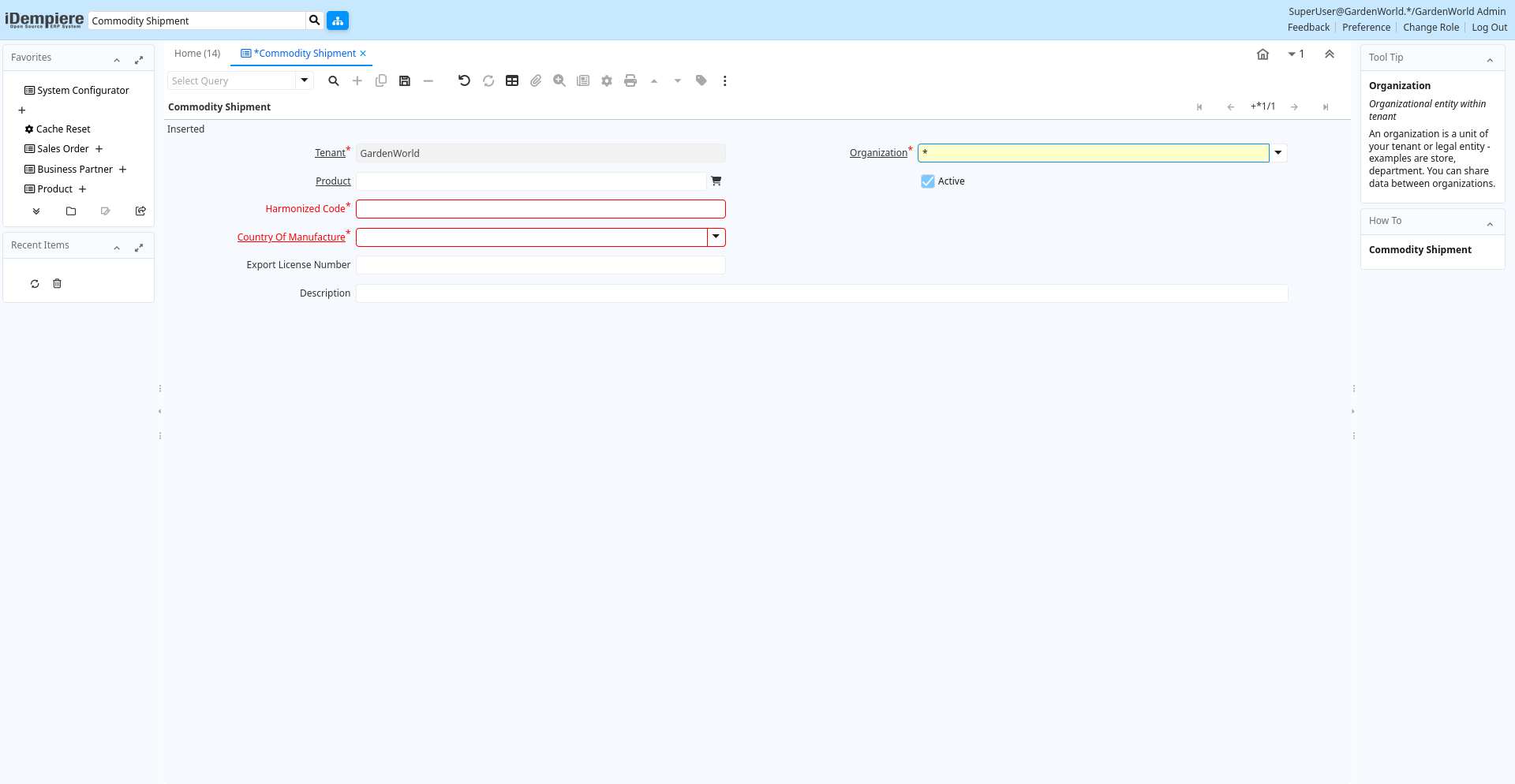The width and height of the screenshot is (1515, 784).
Task: Collapse the Favorites panel
Action: point(117,60)
